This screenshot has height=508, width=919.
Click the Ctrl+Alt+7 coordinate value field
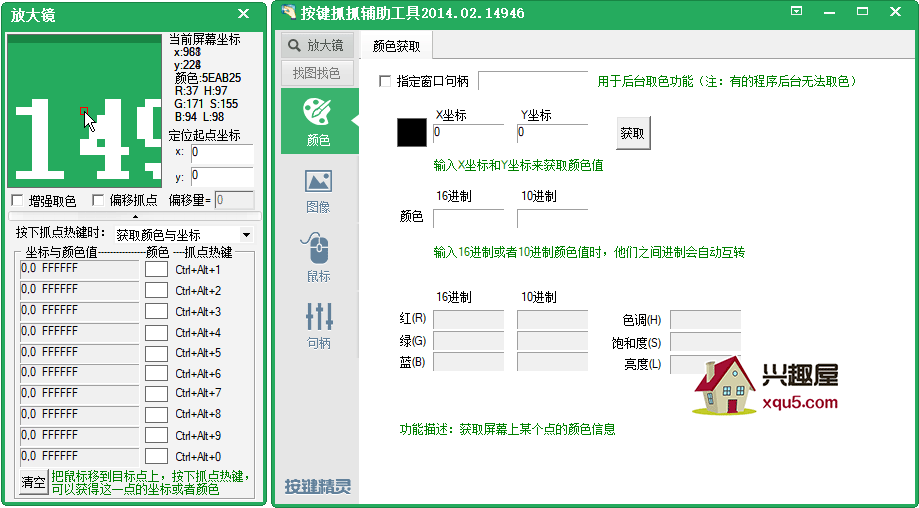coord(80,394)
